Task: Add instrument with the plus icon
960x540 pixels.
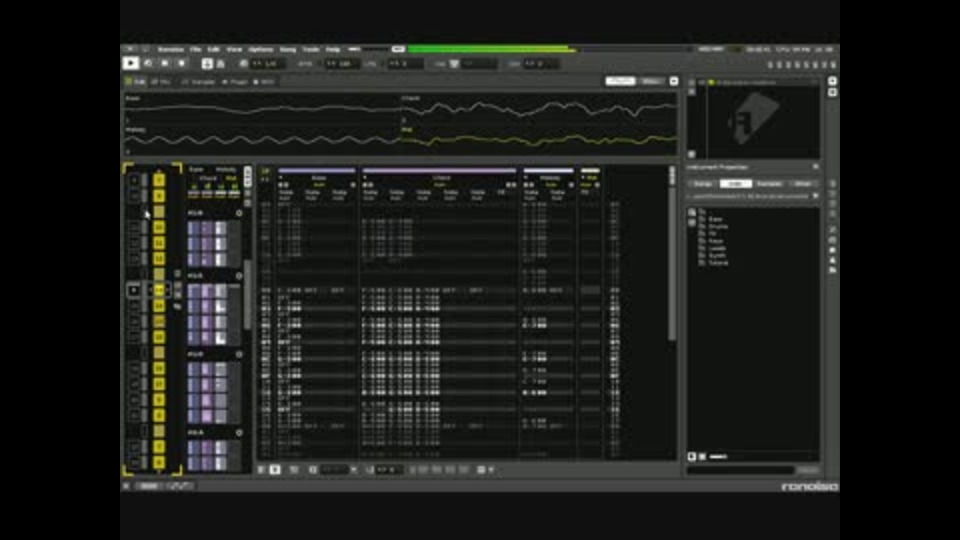Action: pyautogui.click(x=832, y=81)
